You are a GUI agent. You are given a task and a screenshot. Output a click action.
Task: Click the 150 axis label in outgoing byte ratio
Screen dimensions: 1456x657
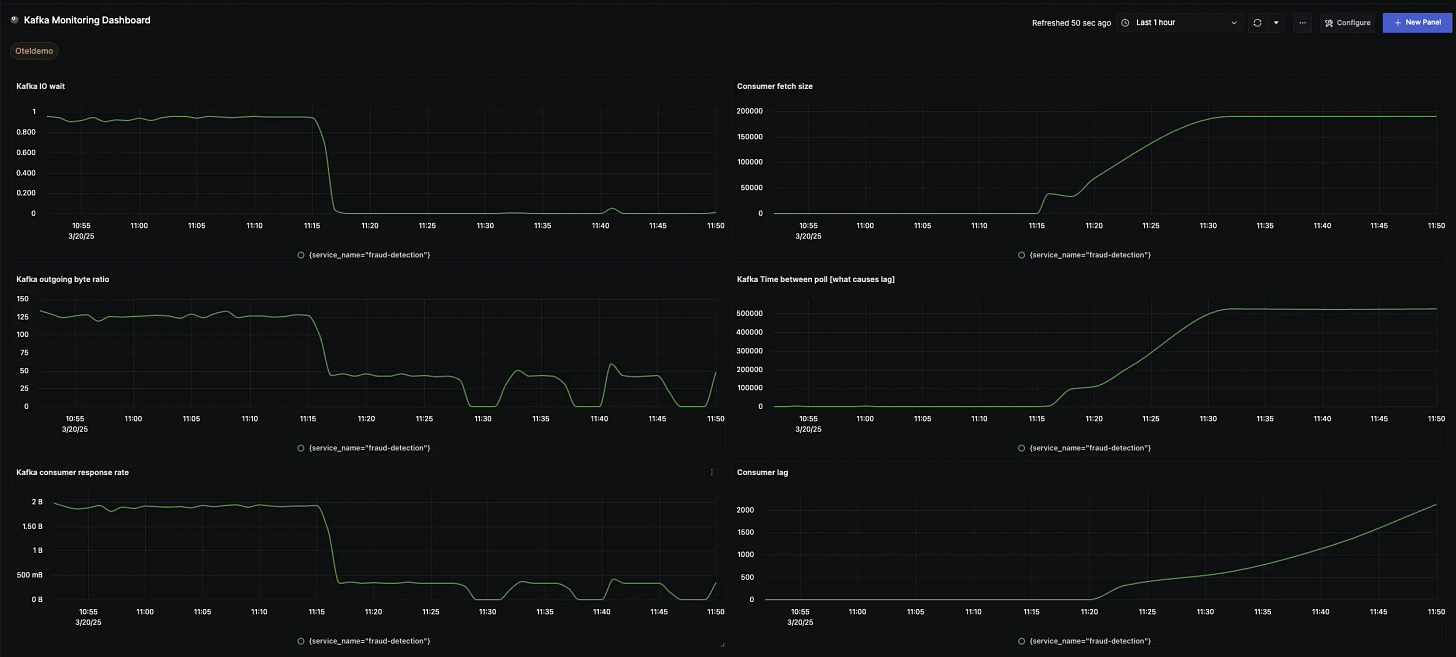[x=22, y=299]
